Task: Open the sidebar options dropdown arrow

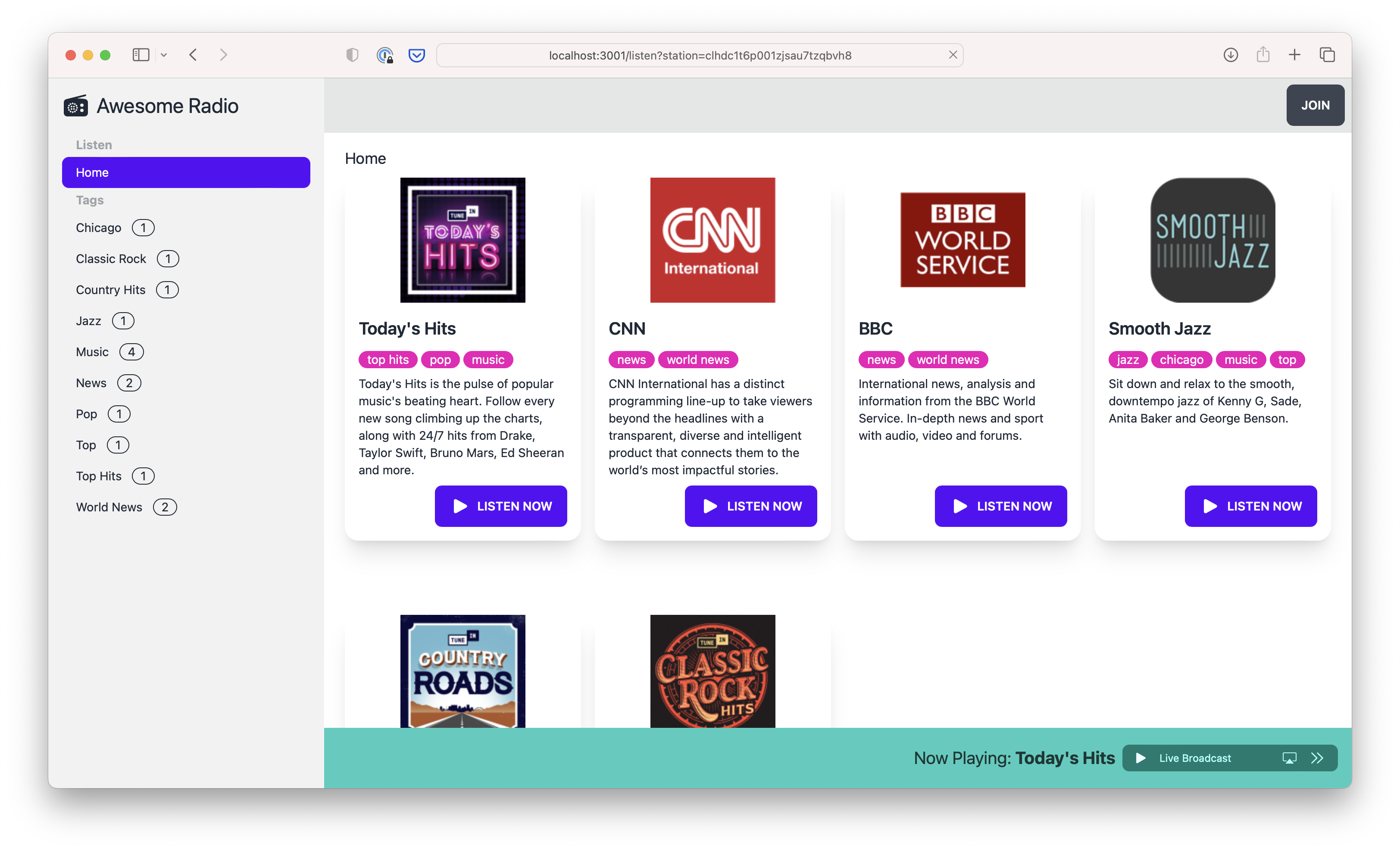Action: point(164,55)
